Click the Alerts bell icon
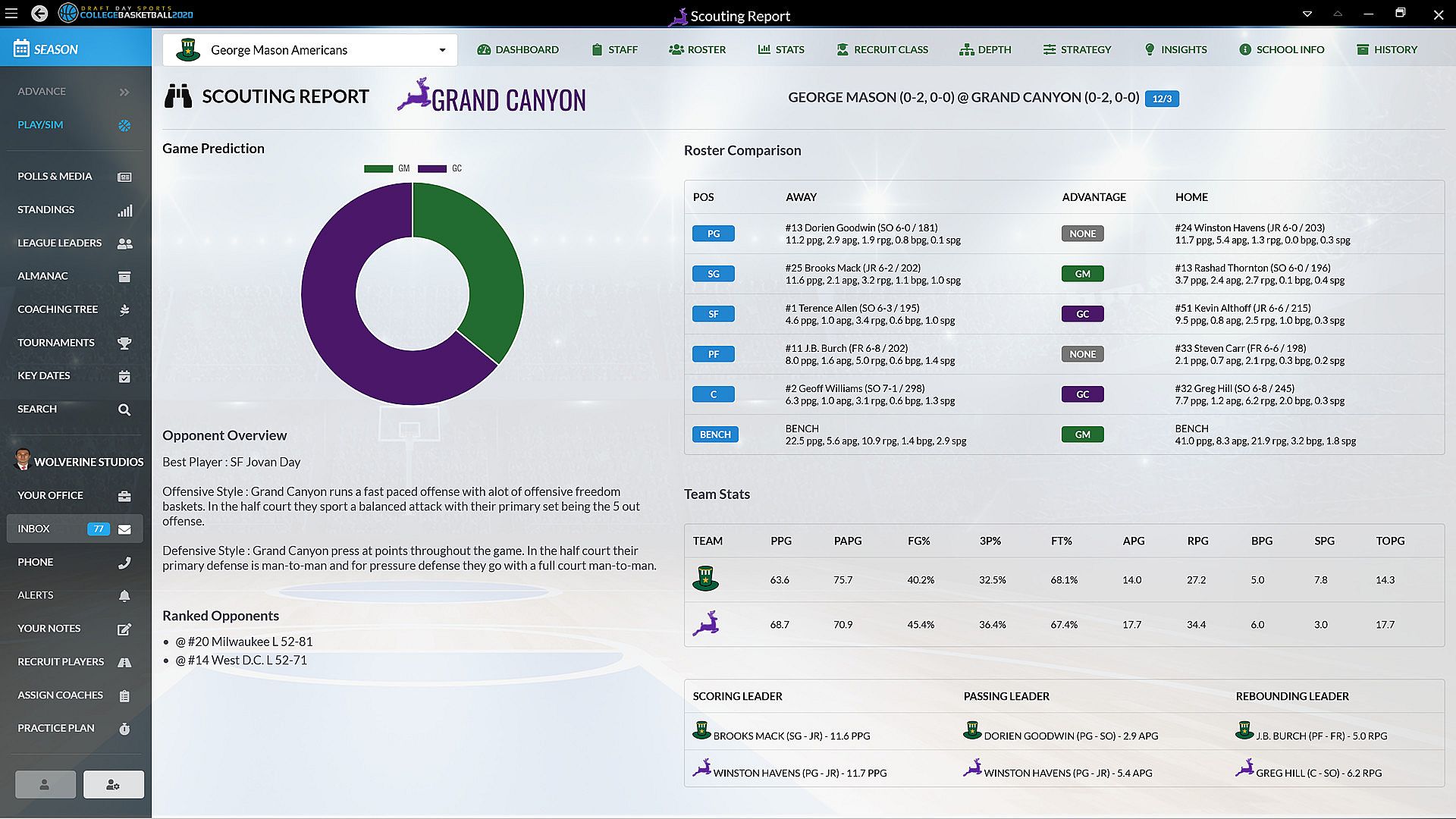 pyautogui.click(x=124, y=595)
